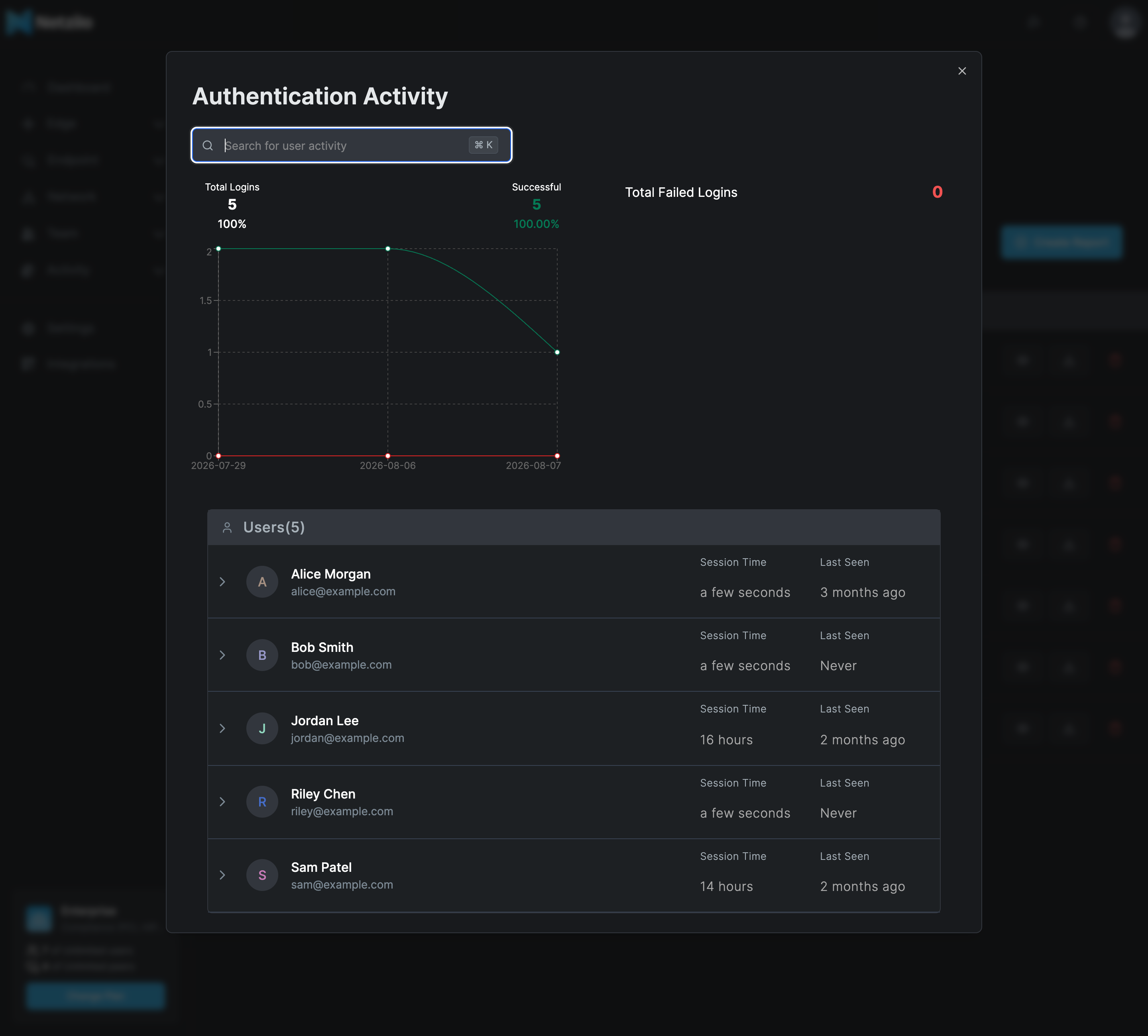
Task: Click the 2026-08-06 axis date label
Action: [388, 466]
